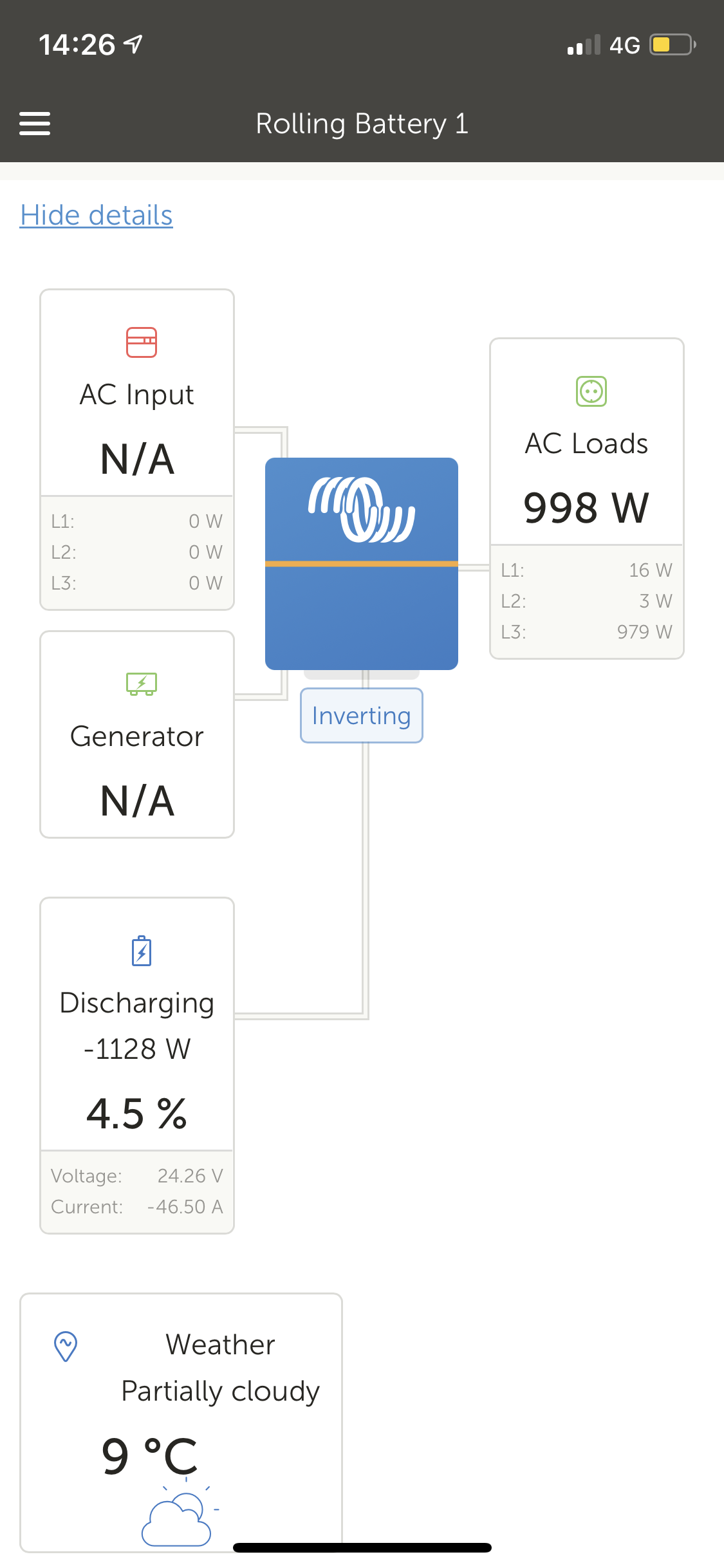Image resolution: width=724 pixels, height=1568 pixels.
Task: Click the green Generator icon
Action: 142,684
